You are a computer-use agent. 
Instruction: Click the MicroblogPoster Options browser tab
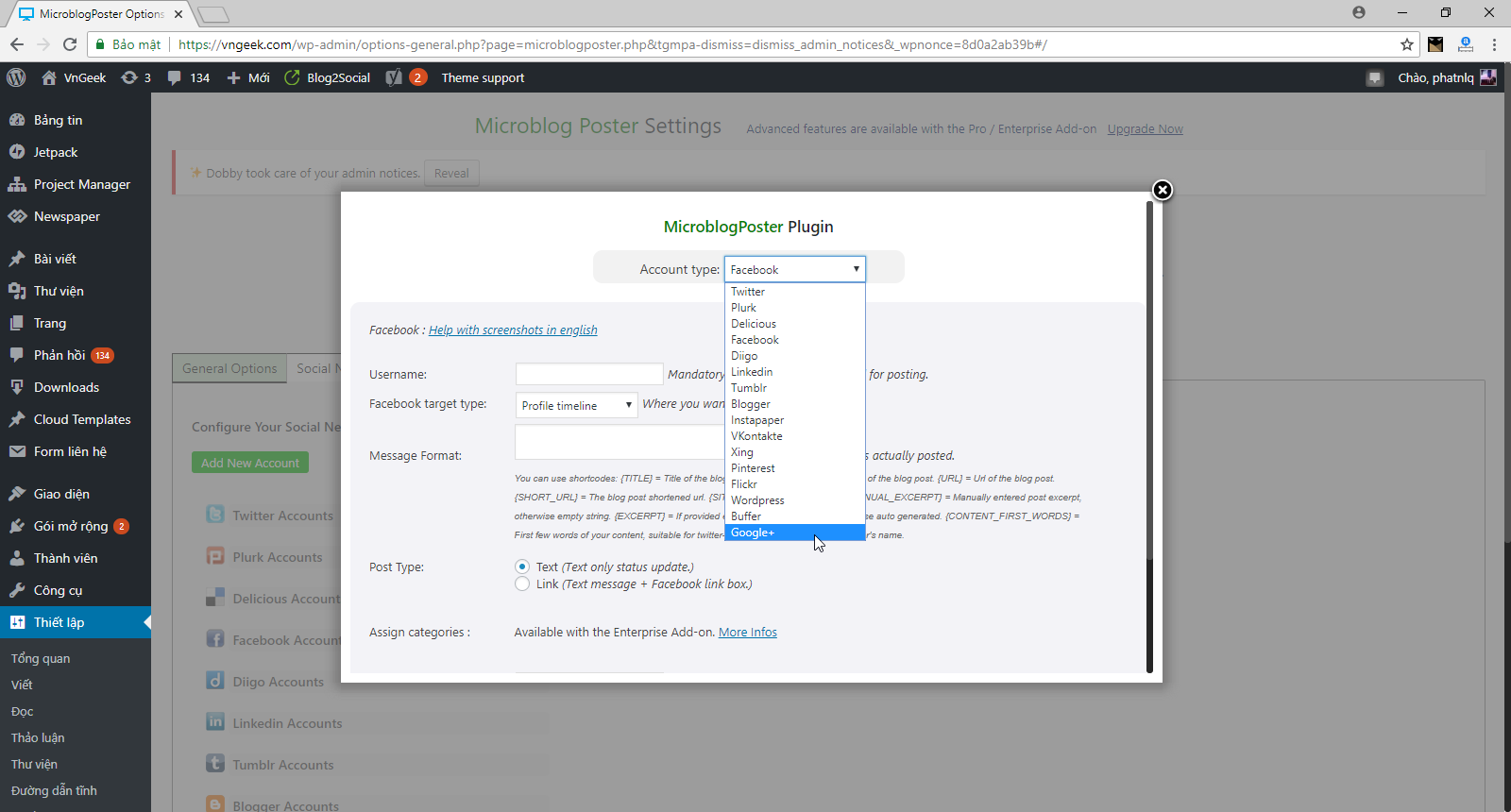100,14
